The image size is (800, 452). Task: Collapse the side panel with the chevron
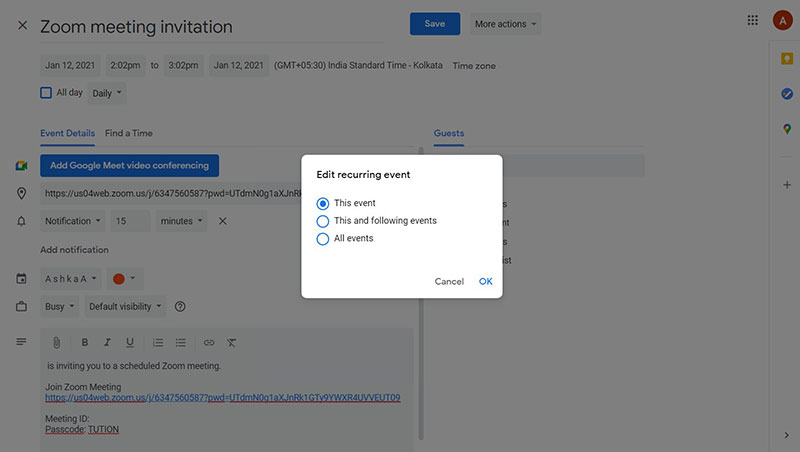point(786,435)
